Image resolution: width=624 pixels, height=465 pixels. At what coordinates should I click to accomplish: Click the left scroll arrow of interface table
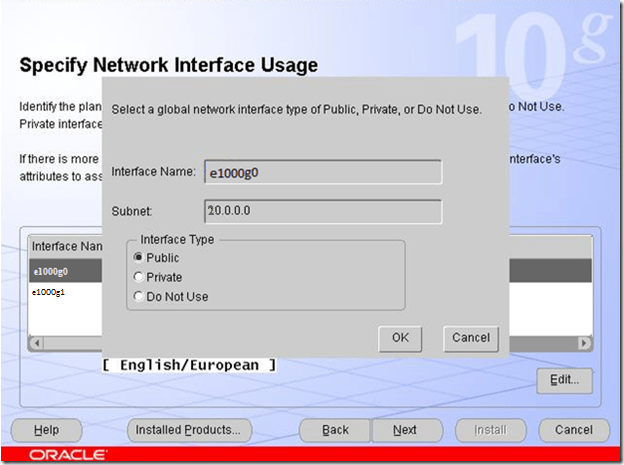pyautogui.click(x=37, y=343)
